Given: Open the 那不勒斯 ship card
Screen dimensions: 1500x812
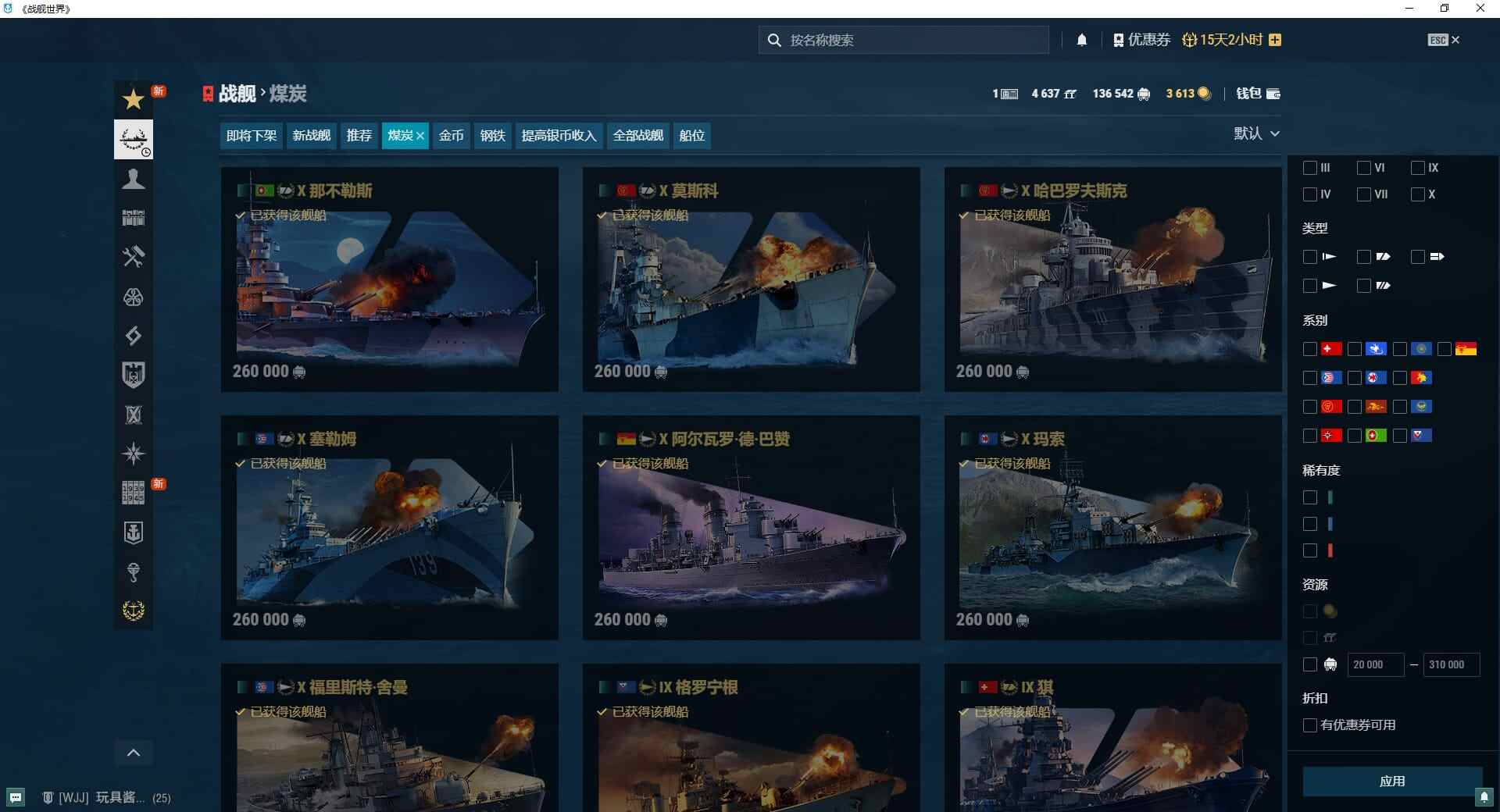Looking at the screenshot, I should point(389,281).
